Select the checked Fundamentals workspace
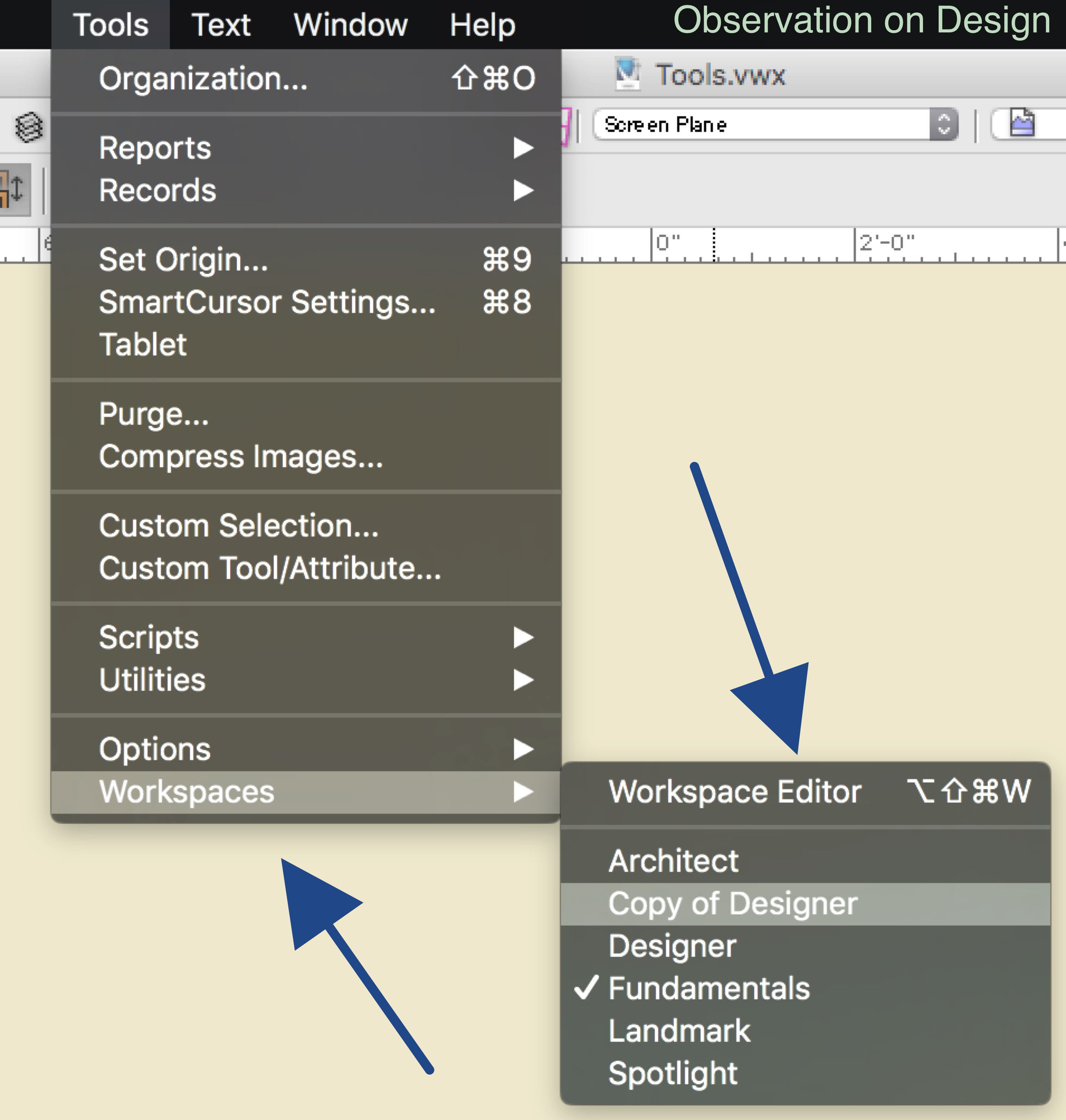 708,988
